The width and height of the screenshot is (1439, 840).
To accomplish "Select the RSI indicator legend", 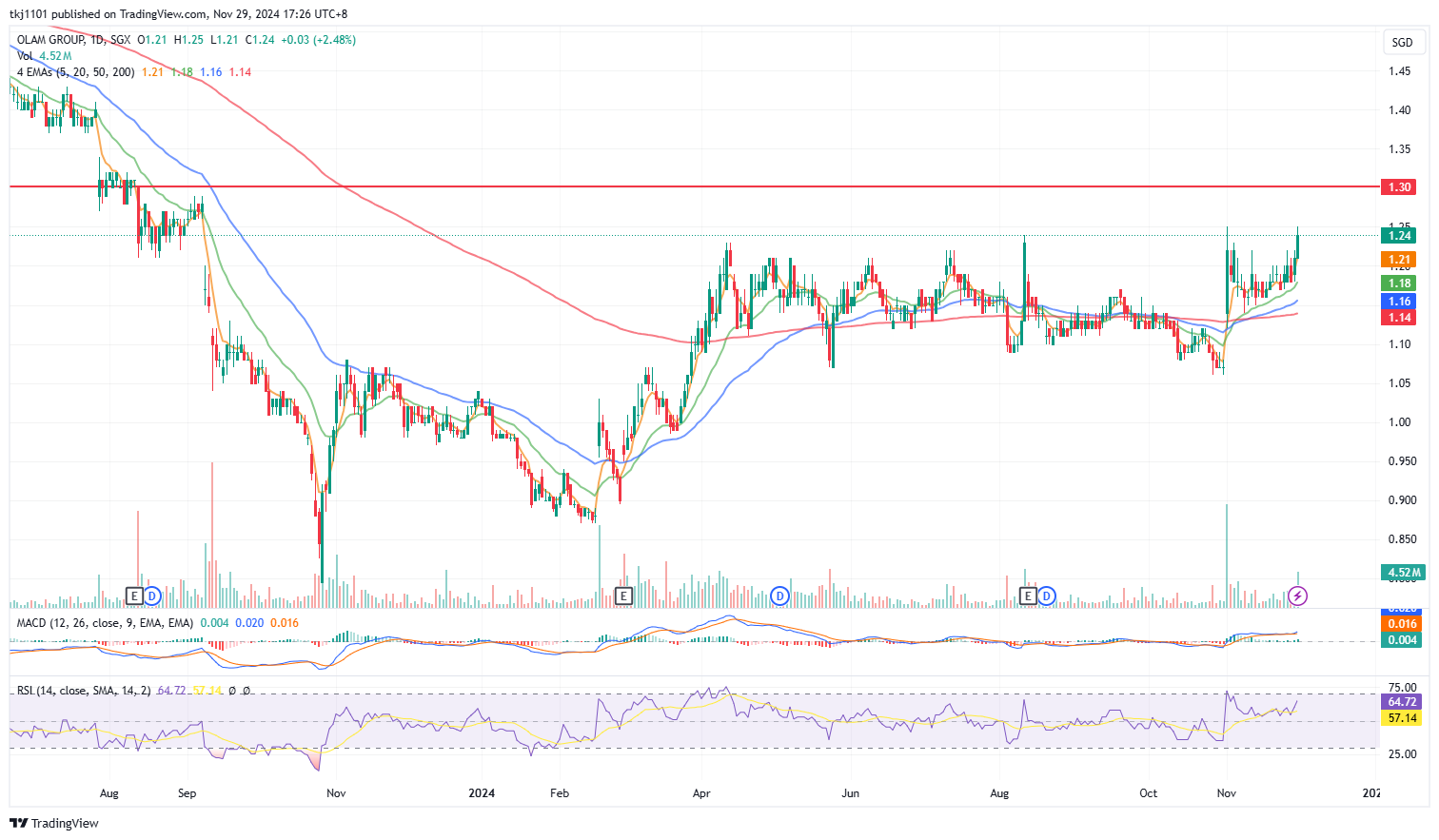I will tap(84, 691).
